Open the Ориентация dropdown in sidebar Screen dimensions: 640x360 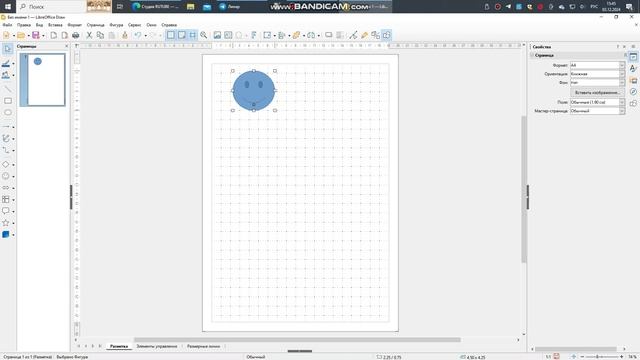597,74
